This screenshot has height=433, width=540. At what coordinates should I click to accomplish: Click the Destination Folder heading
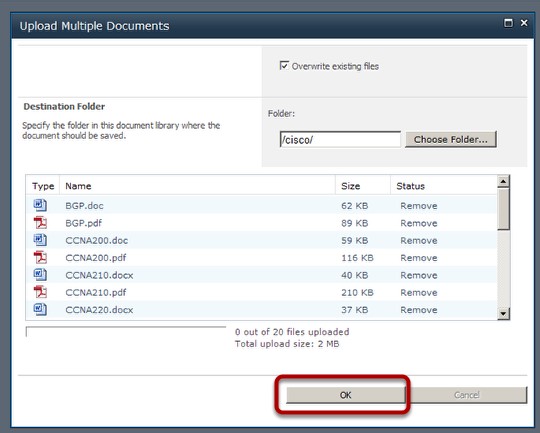click(64, 106)
